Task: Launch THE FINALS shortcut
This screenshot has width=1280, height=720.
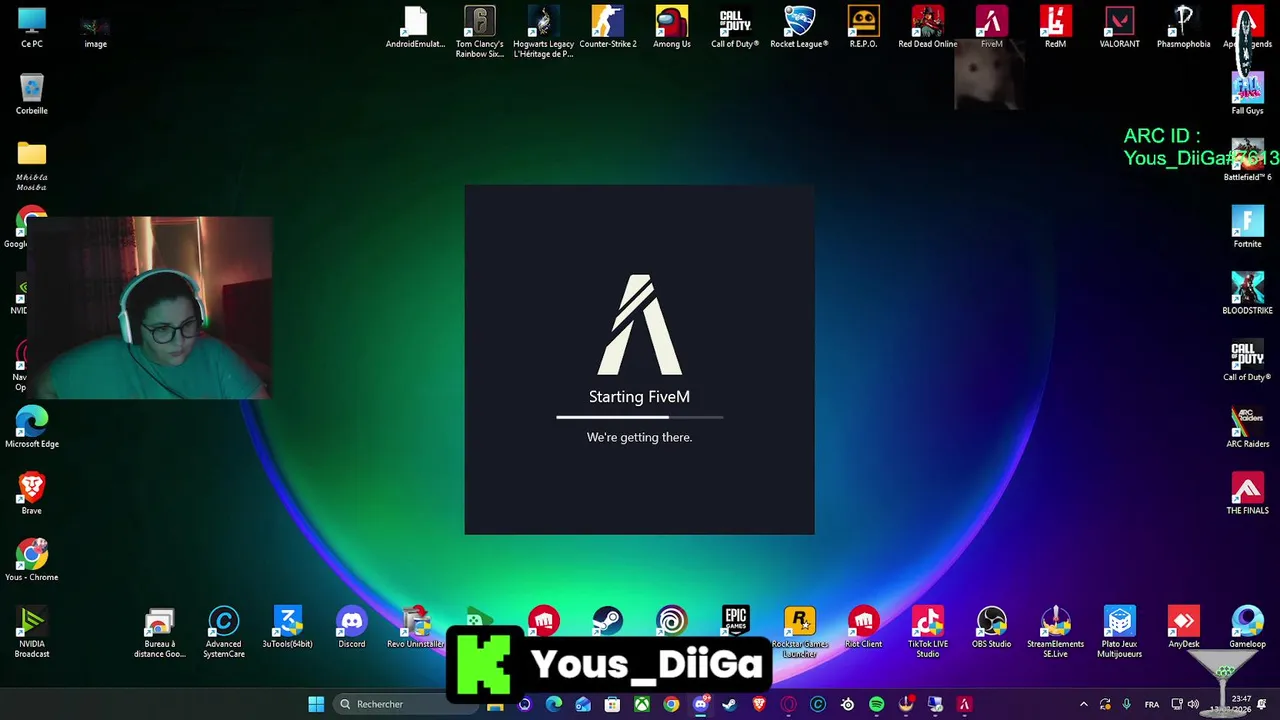Action: 1248,495
